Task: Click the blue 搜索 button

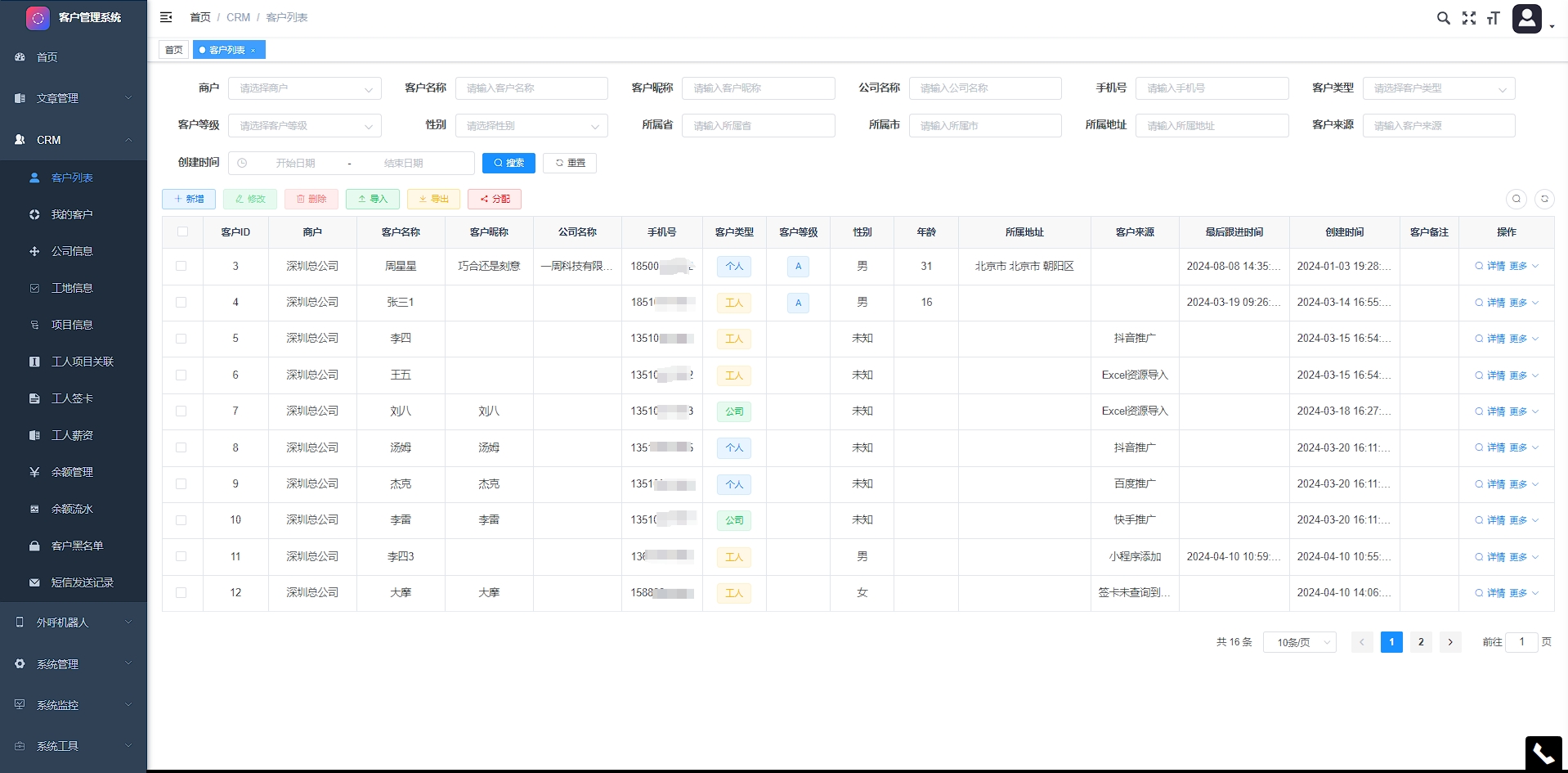Action: 508,163
